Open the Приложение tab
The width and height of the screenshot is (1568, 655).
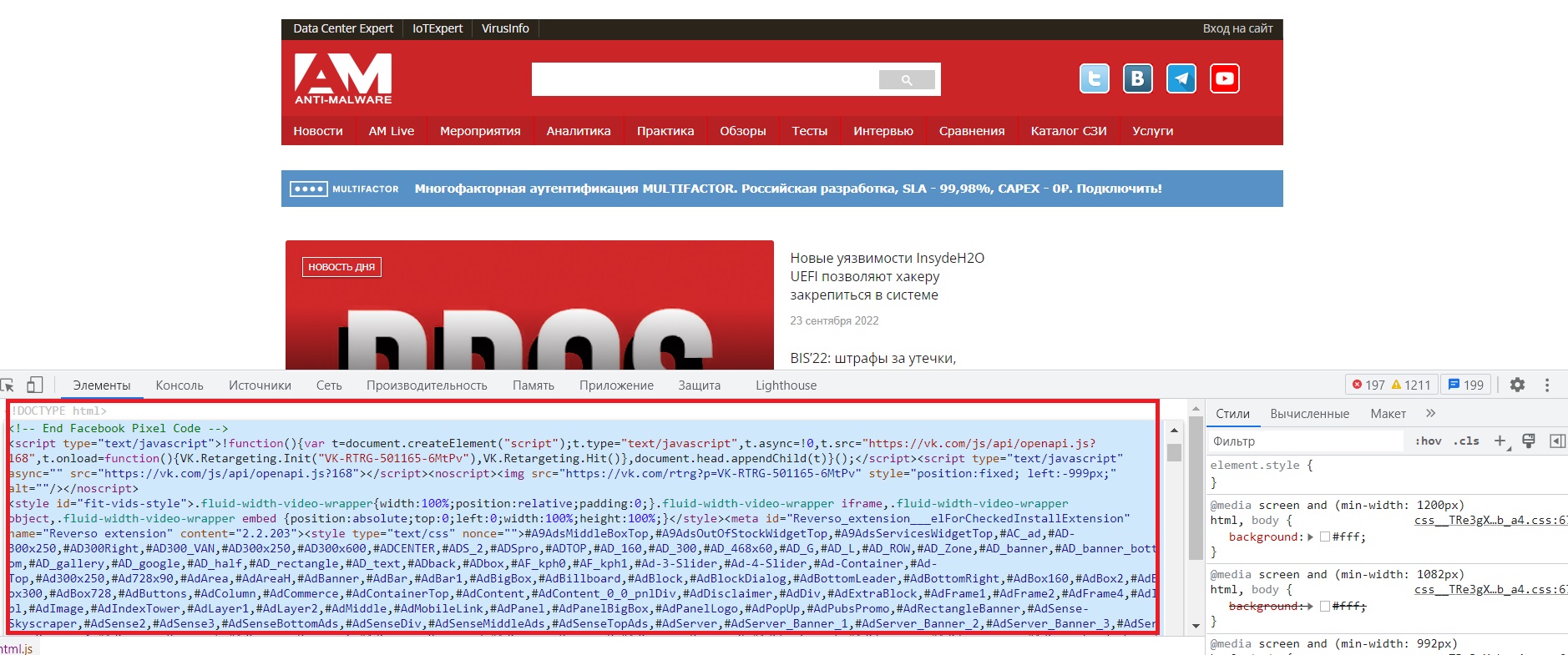click(x=616, y=385)
